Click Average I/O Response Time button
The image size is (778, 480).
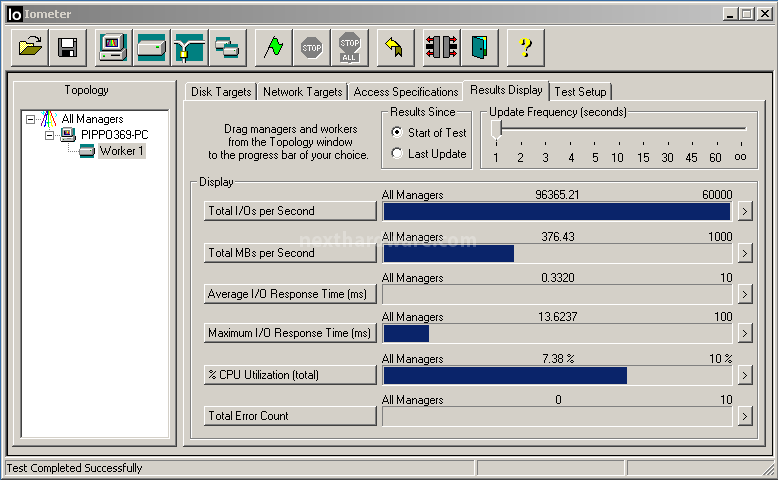[x=290, y=294]
